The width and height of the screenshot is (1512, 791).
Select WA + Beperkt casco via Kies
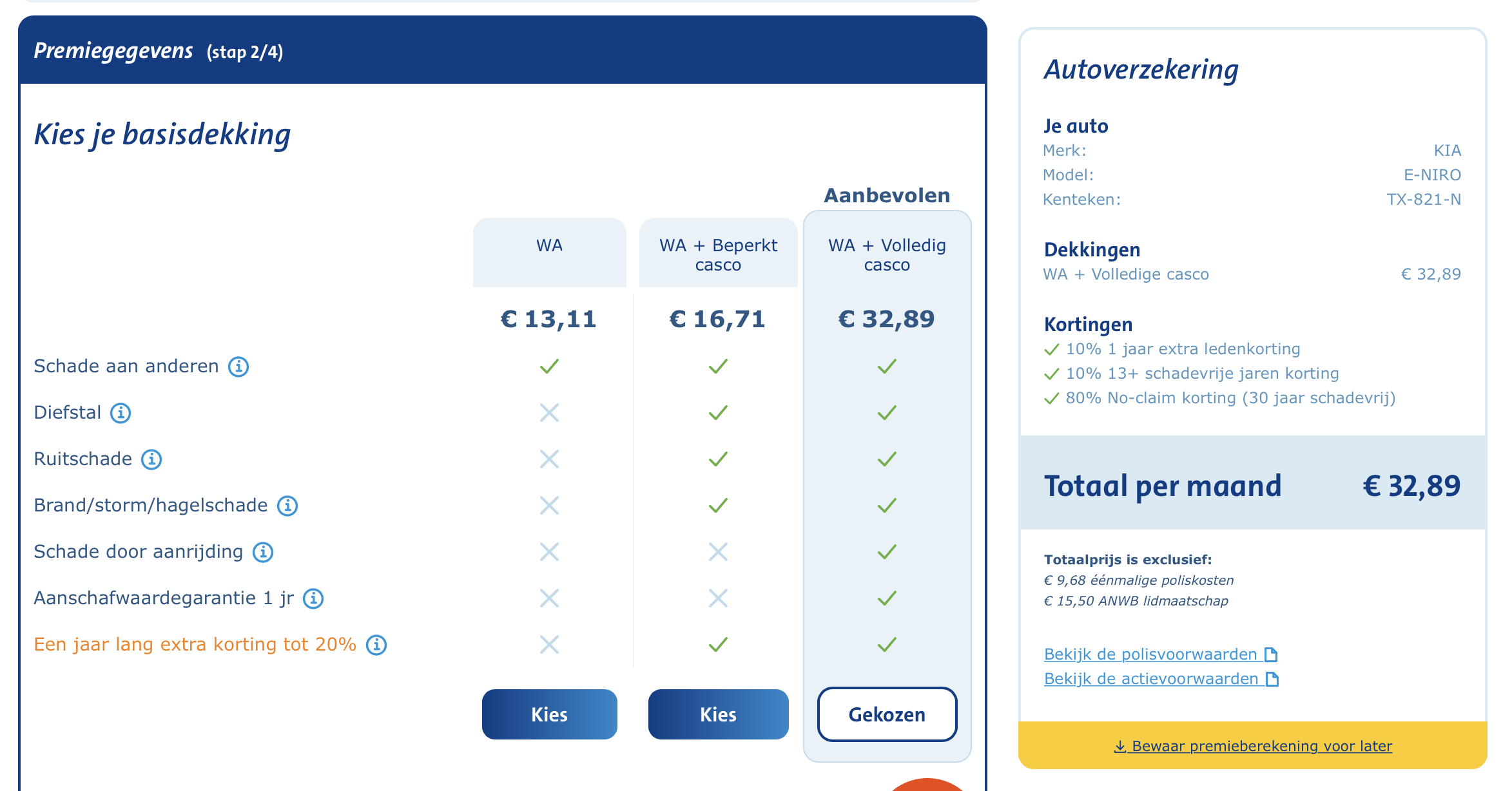718,714
